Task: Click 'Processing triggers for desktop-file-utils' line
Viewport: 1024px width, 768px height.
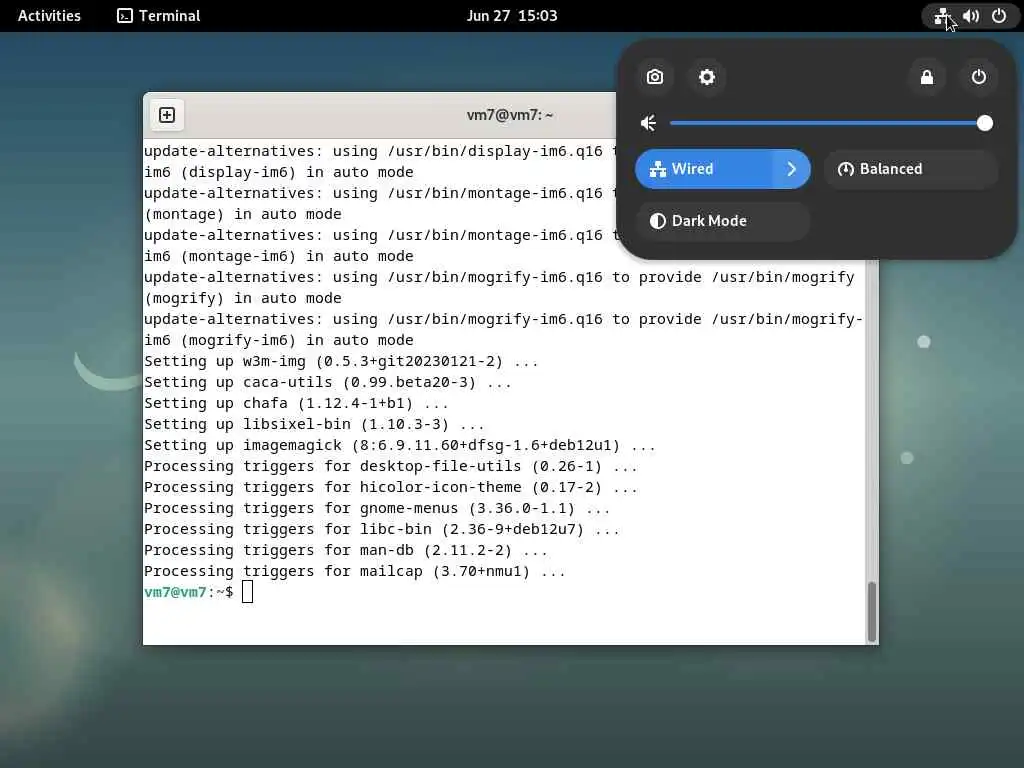Action: [x=391, y=466]
